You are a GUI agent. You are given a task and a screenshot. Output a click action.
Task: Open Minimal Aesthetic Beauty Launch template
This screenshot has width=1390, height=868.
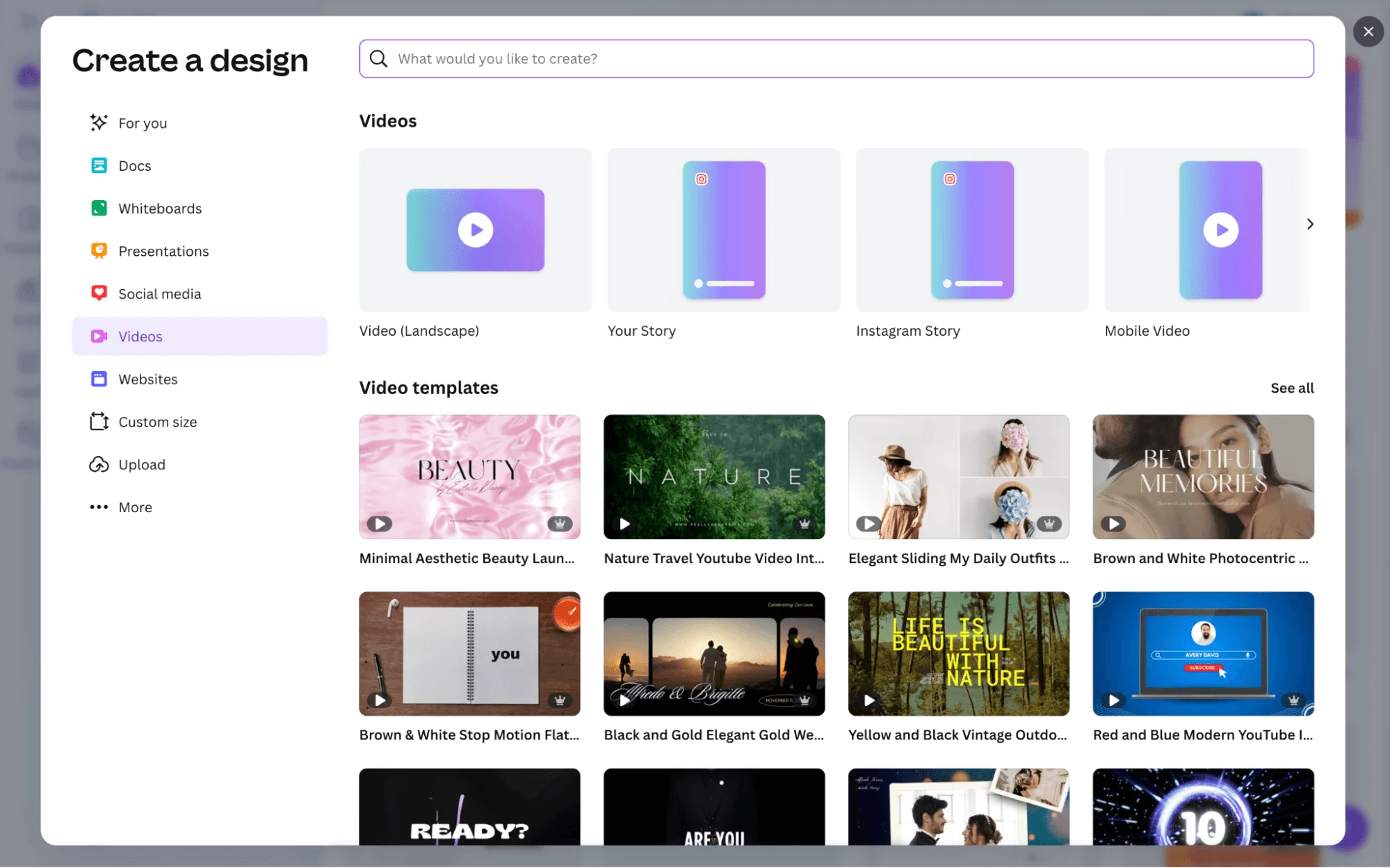click(x=469, y=477)
